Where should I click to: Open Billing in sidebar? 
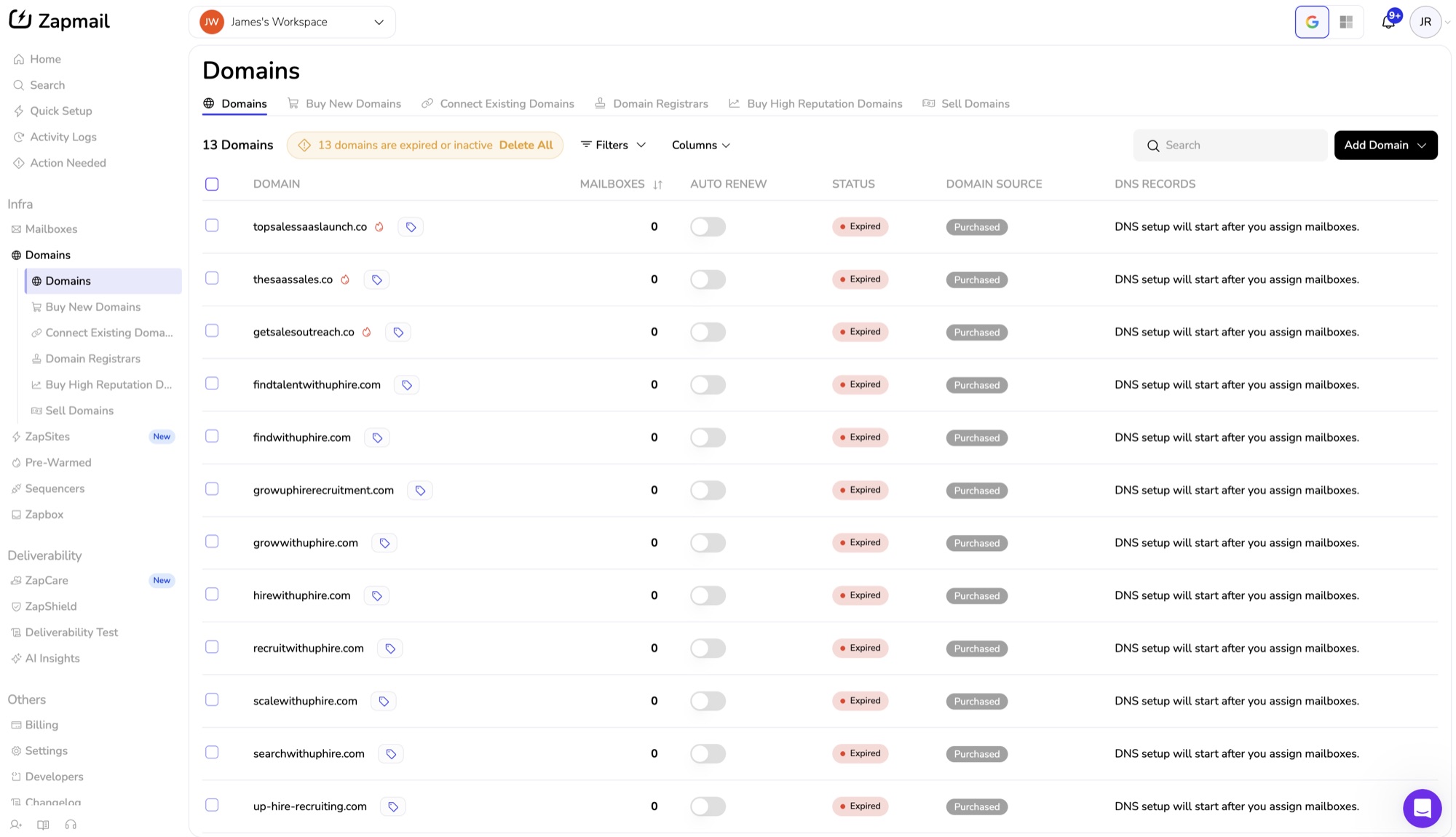pos(41,725)
